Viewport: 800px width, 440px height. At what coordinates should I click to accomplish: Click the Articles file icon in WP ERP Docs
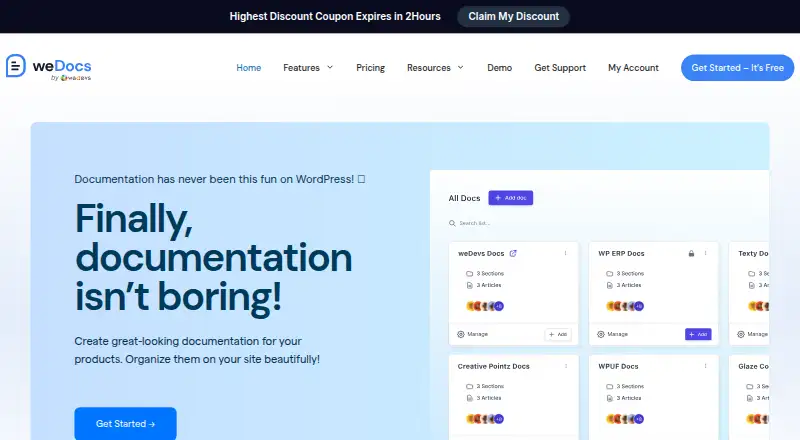(x=609, y=285)
